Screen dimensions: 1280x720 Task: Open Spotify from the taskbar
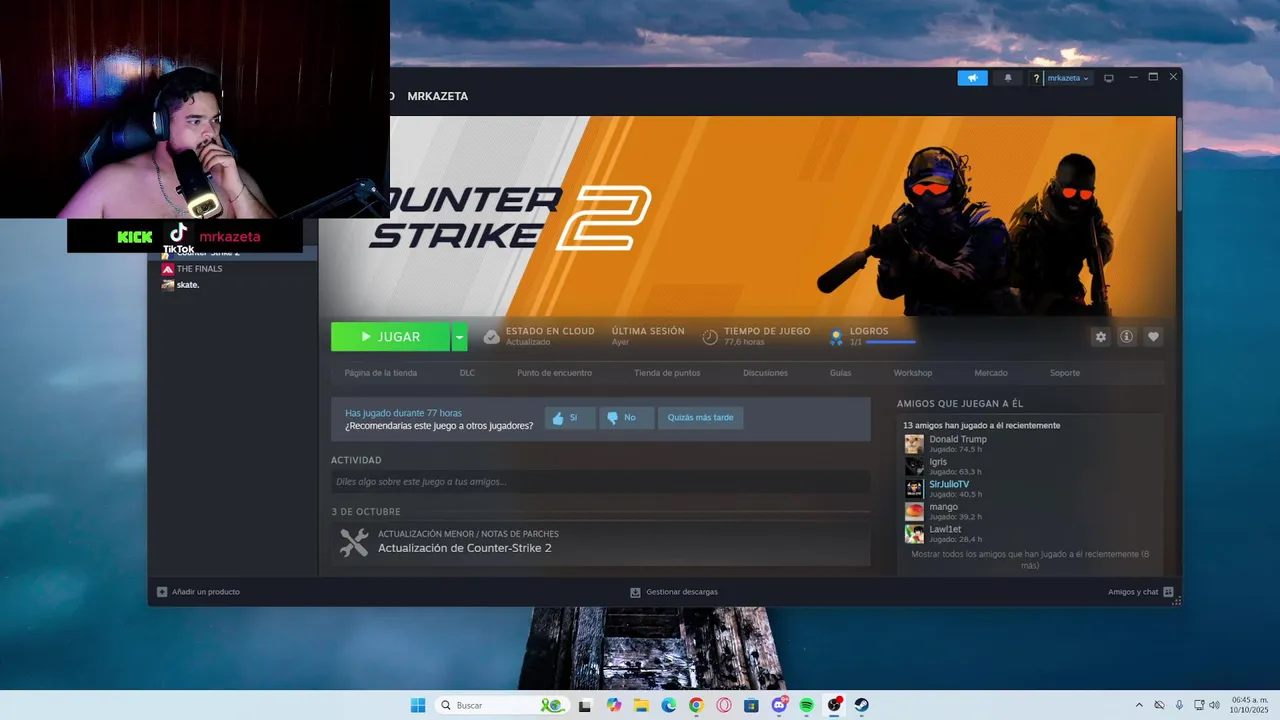click(806, 705)
